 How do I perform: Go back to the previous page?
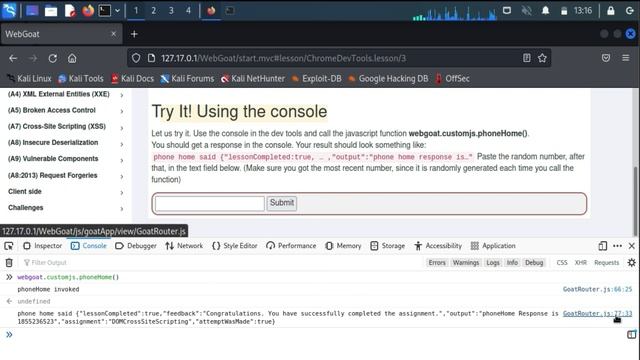tap(13, 58)
